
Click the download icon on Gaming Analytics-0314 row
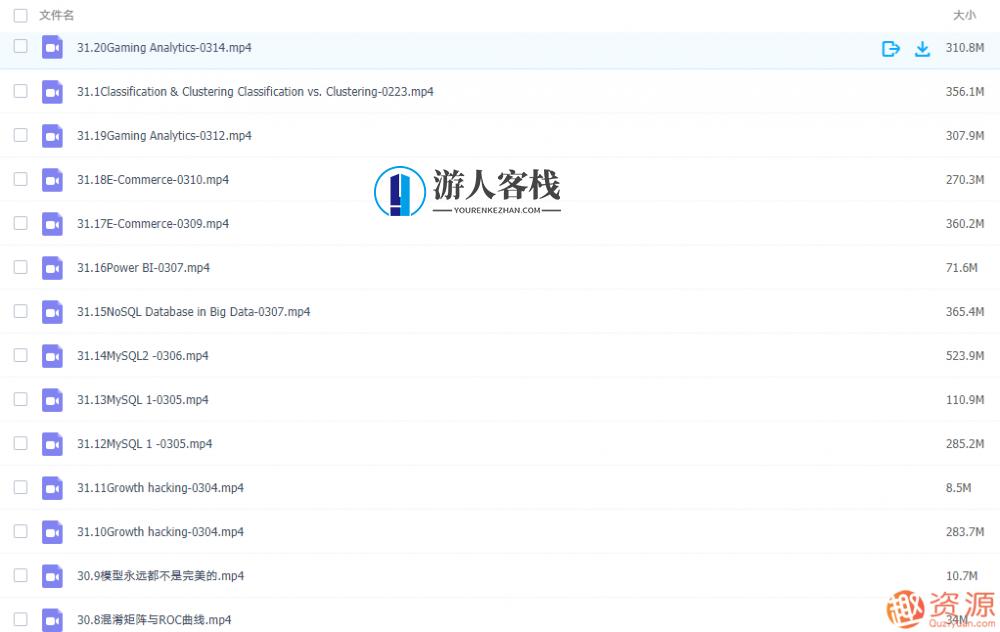coord(922,47)
